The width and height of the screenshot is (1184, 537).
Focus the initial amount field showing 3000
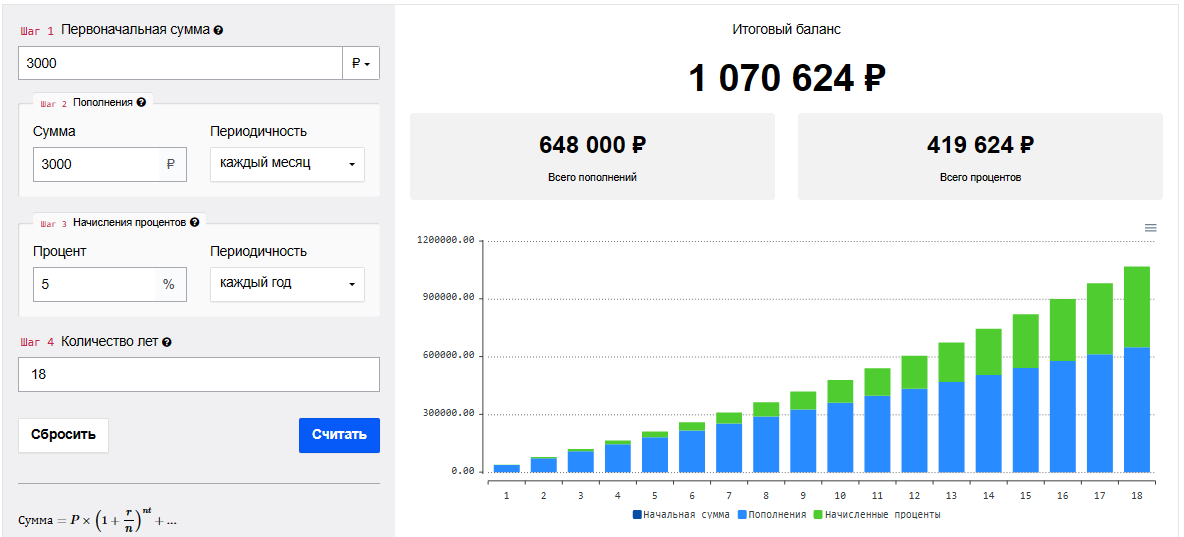[180, 63]
